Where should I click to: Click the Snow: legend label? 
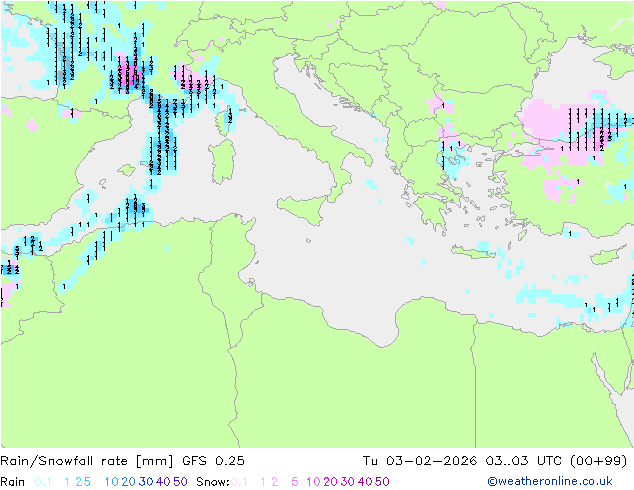coord(213,482)
